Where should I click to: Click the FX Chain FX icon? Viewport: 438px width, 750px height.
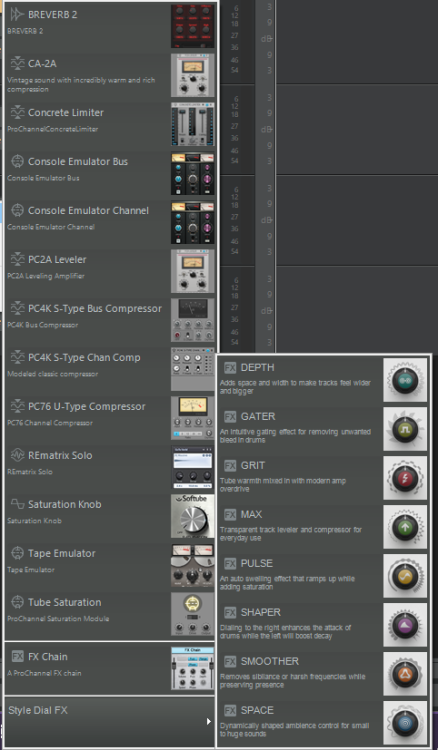tap(18, 656)
